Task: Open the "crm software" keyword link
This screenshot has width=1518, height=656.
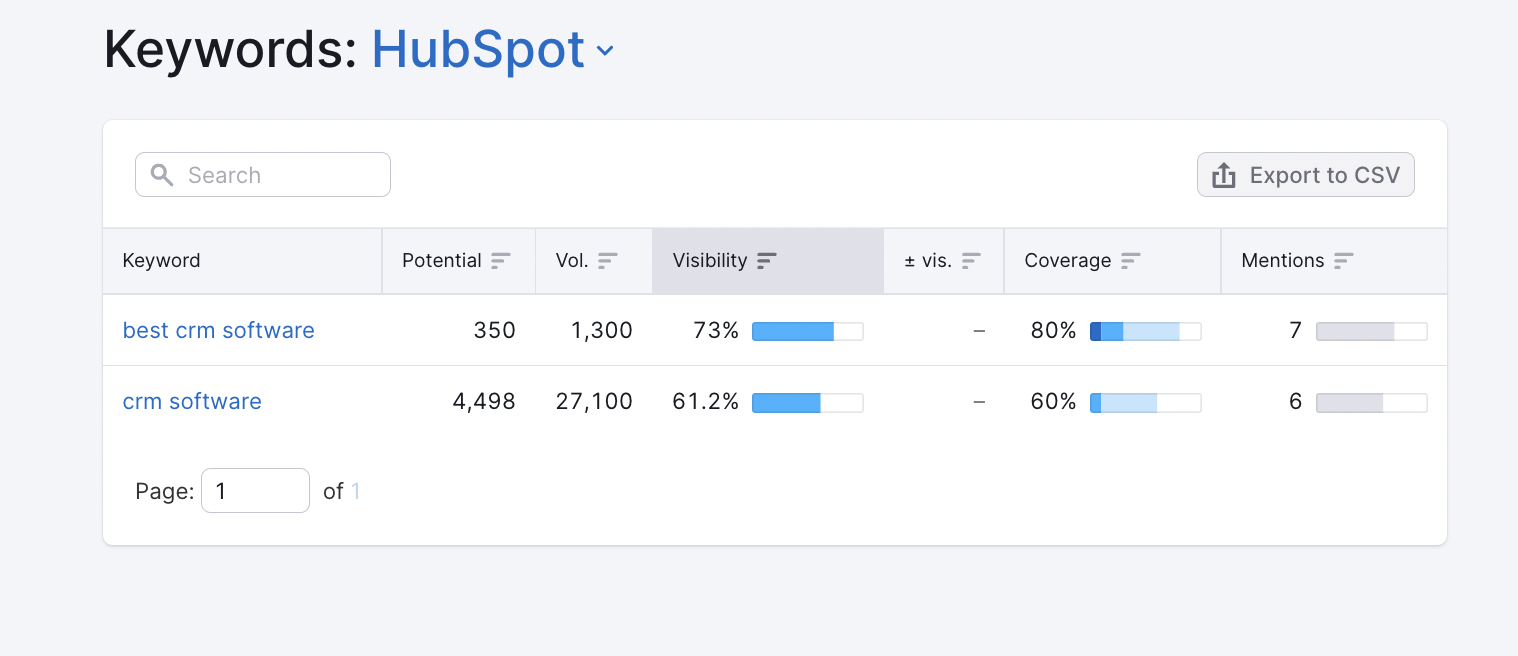Action: tap(192, 401)
